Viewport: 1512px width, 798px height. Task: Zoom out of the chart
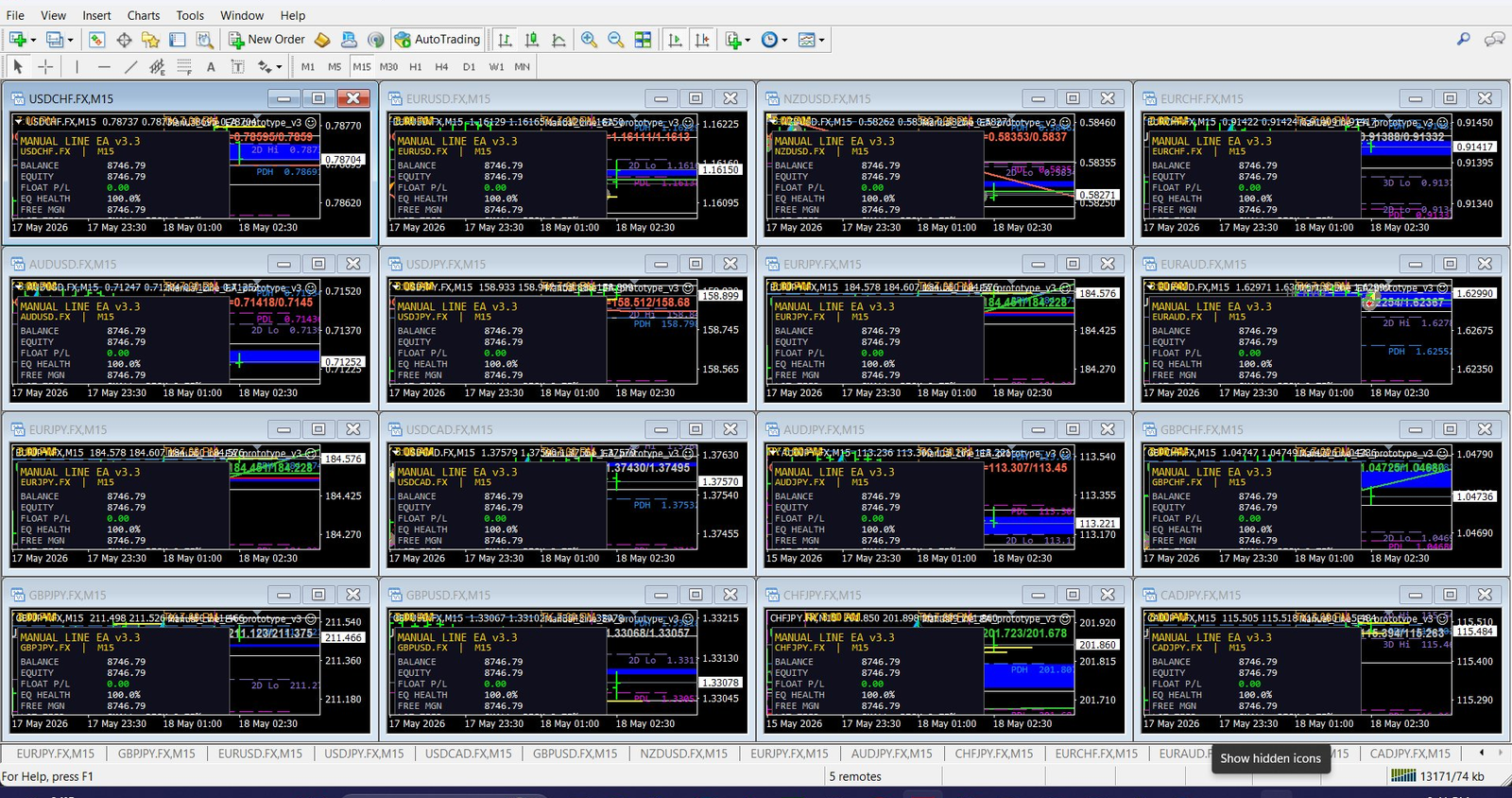point(616,40)
